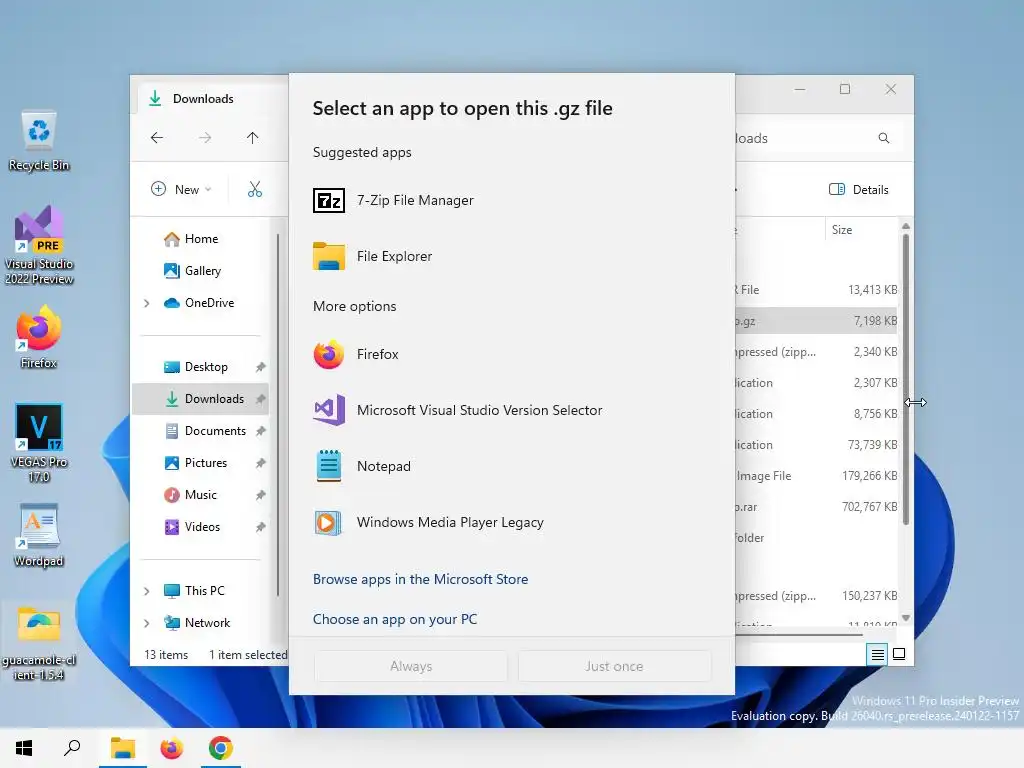
Task: Go back in File Explorer
Action: (x=157, y=138)
